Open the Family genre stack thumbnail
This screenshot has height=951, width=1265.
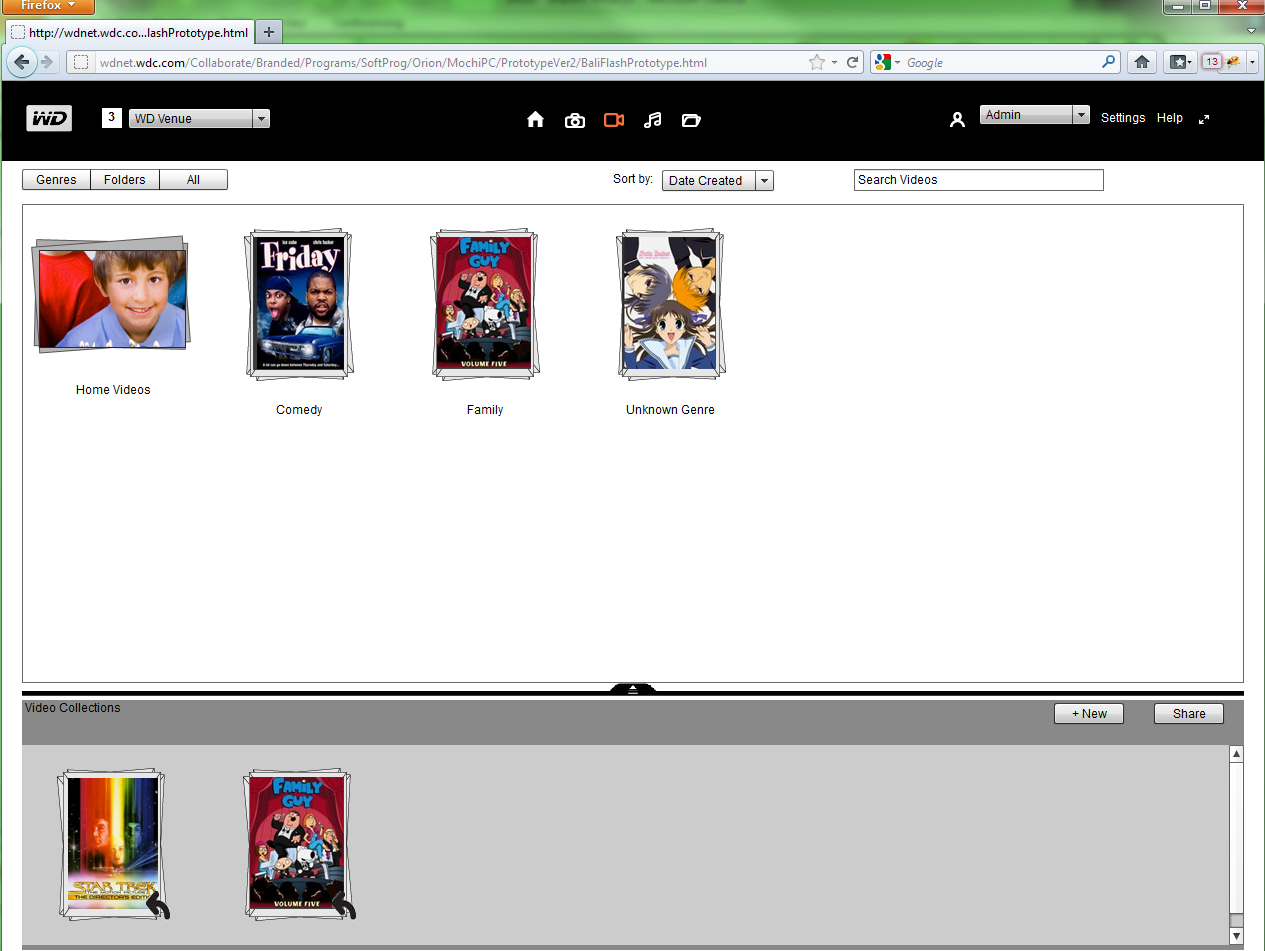pos(485,304)
